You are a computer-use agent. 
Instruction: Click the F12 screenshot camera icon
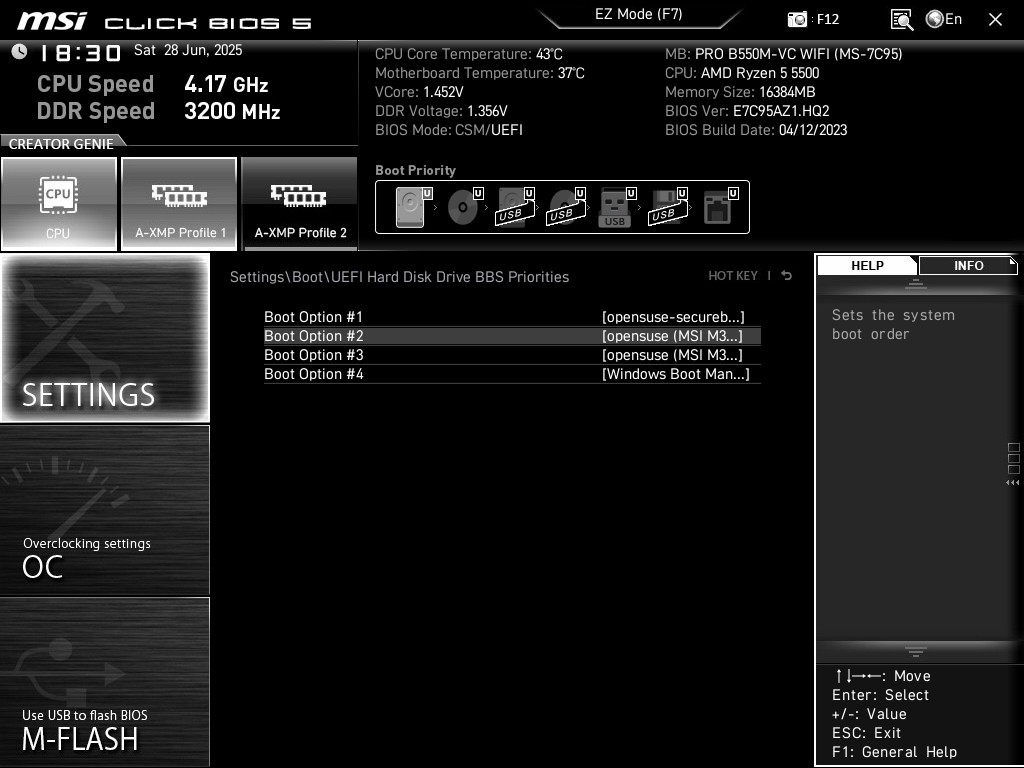tap(797, 19)
